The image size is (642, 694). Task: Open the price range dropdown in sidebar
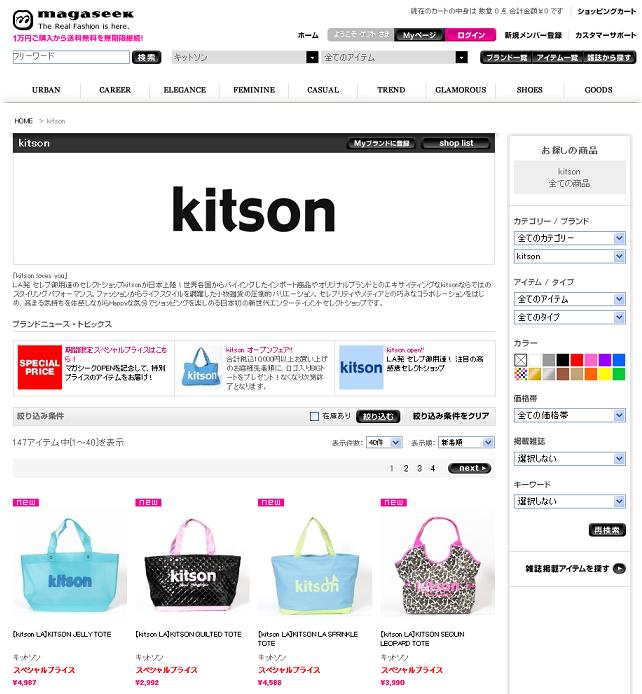click(x=569, y=415)
